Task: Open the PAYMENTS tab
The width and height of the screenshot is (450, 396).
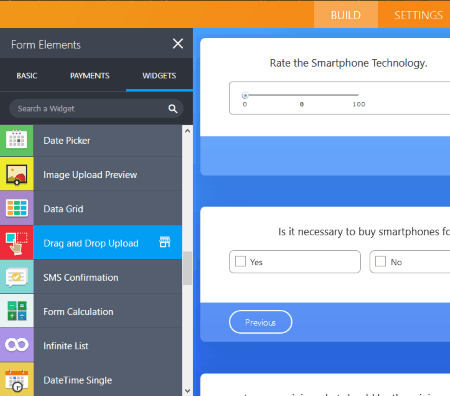Action: (x=90, y=76)
